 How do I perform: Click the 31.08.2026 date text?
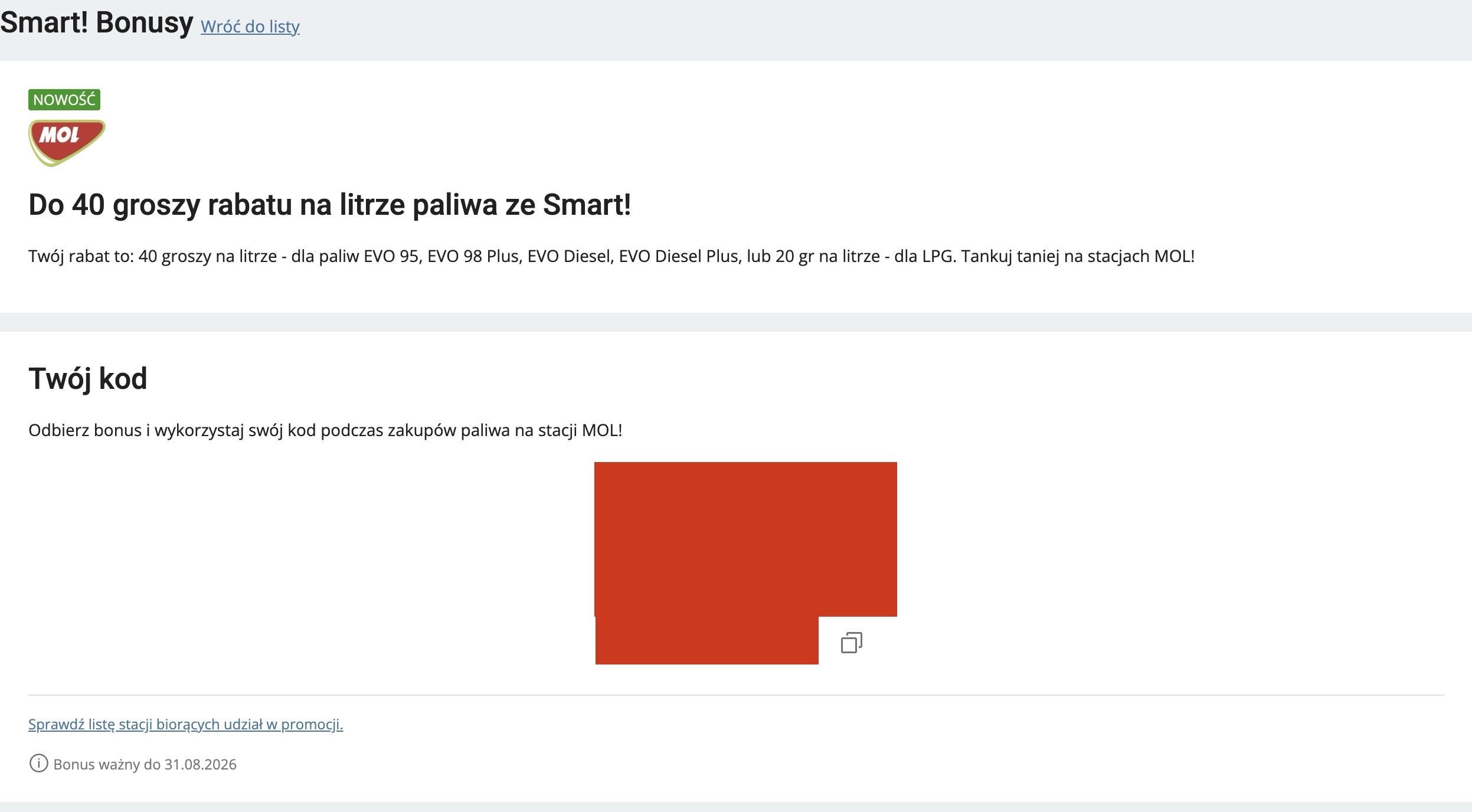[201, 764]
